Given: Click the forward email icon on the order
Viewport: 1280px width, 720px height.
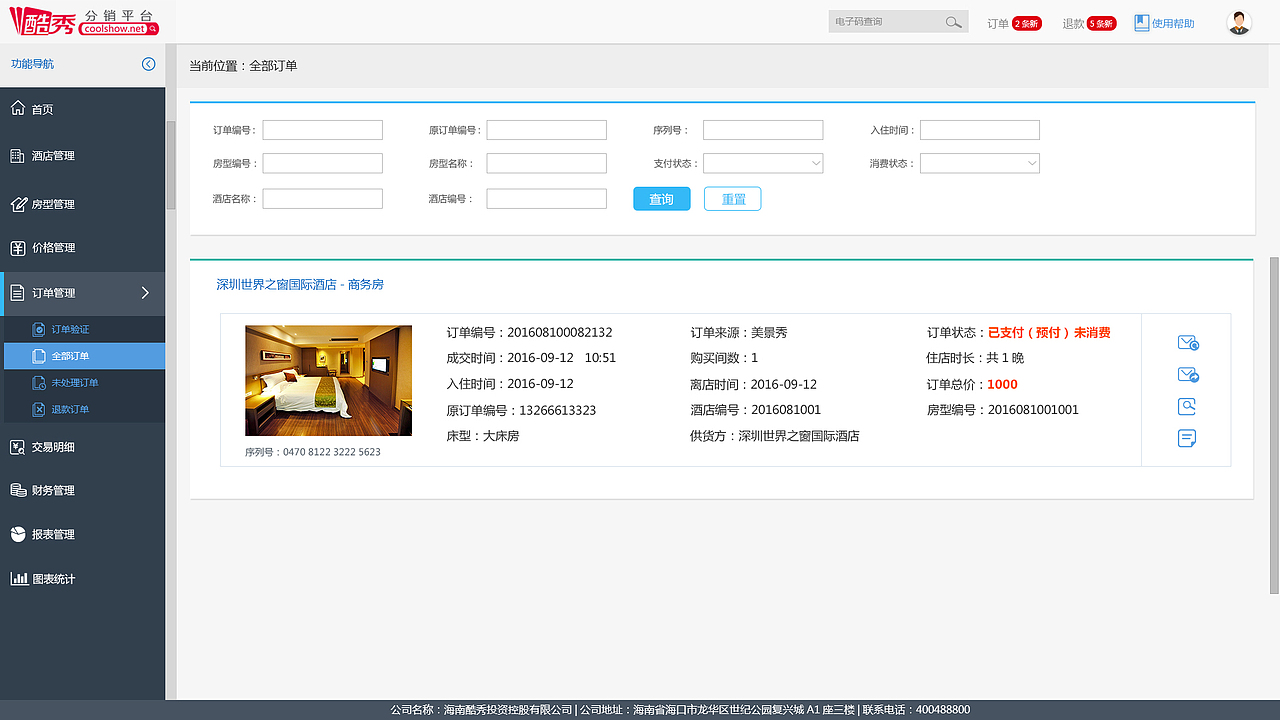Looking at the screenshot, I should (x=1187, y=374).
